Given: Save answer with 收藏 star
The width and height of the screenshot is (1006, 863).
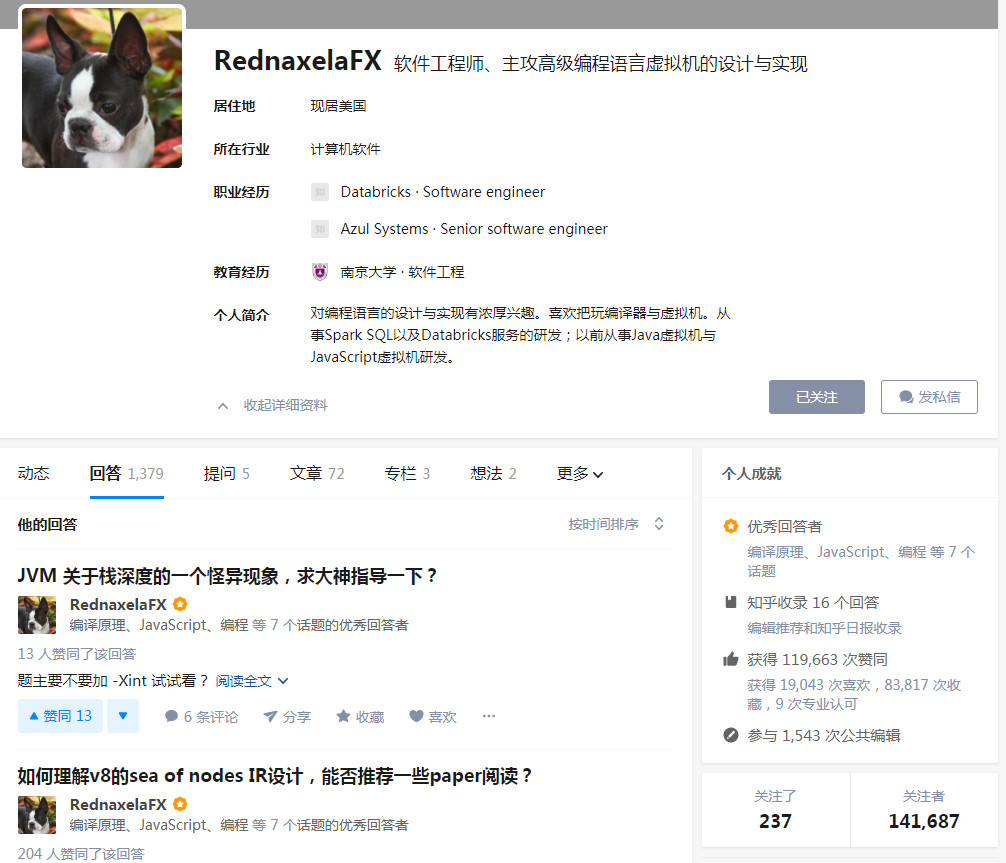Looking at the screenshot, I should [x=360, y=716].
